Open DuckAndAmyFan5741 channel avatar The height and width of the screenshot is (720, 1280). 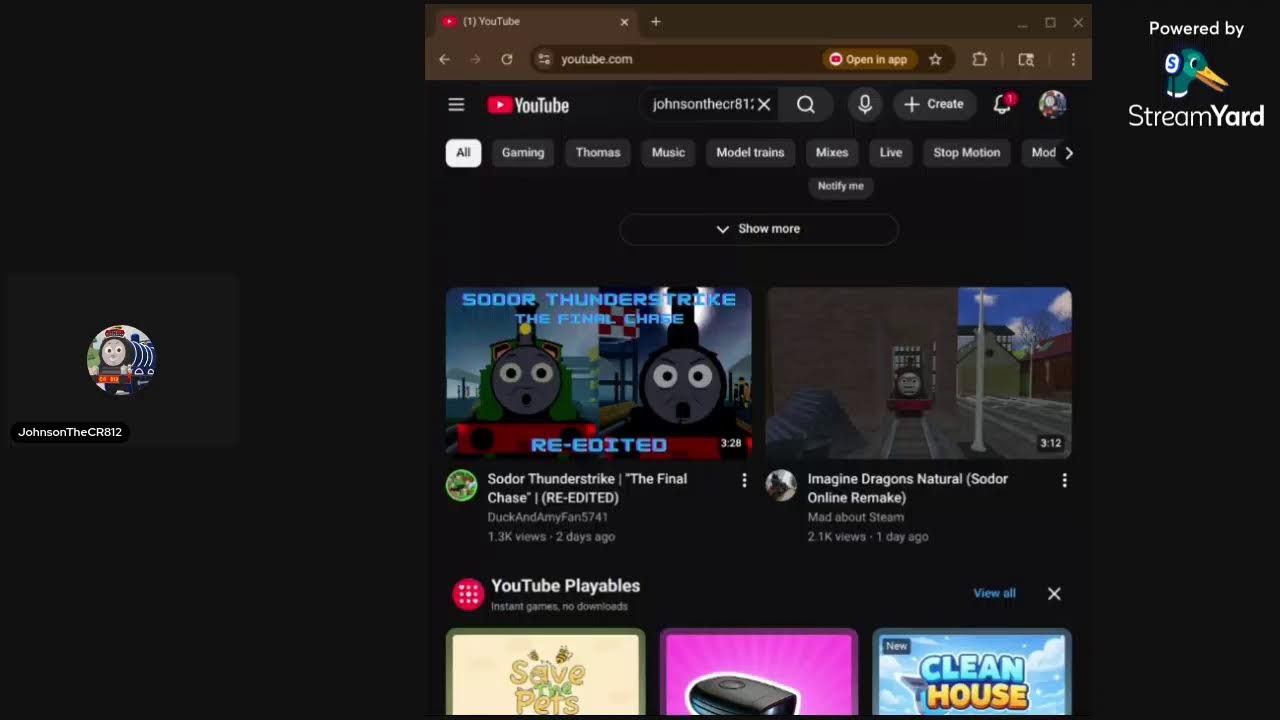(461, 485)
